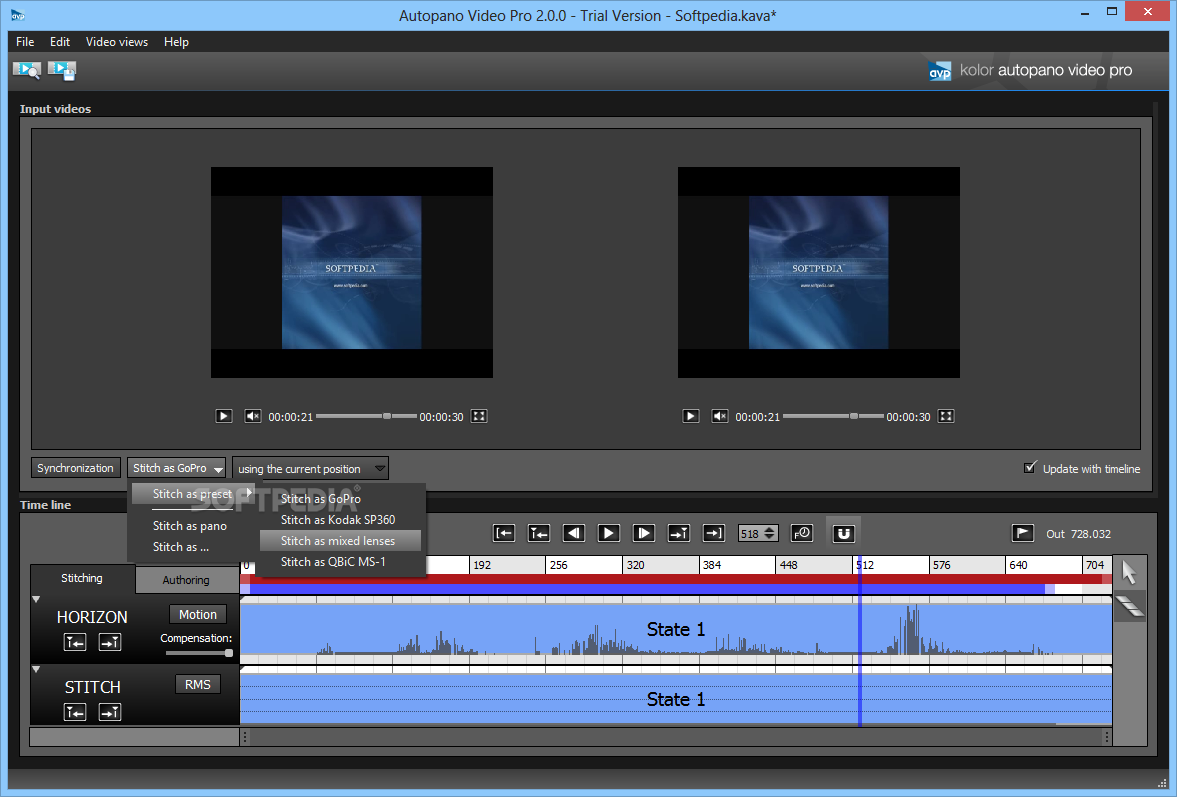The width and height of the screenshot is (1177, 797).
Task: Click the Out point flag icon
Action: pos(1022,534)
